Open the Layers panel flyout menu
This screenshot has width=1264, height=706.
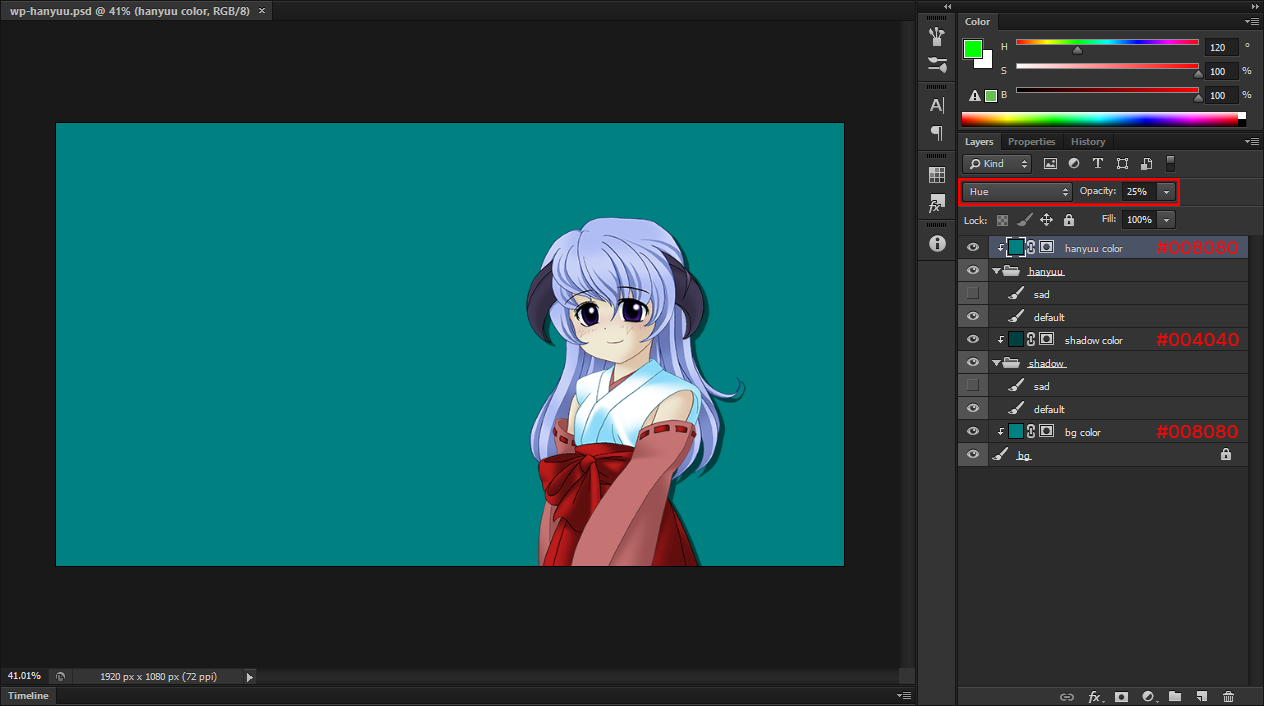coord(1252,142)
